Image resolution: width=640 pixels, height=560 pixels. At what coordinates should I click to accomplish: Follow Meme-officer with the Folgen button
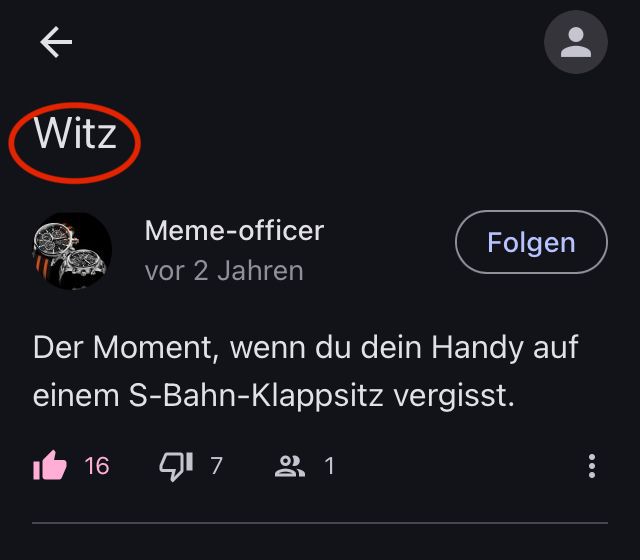(x=531, y=242)
